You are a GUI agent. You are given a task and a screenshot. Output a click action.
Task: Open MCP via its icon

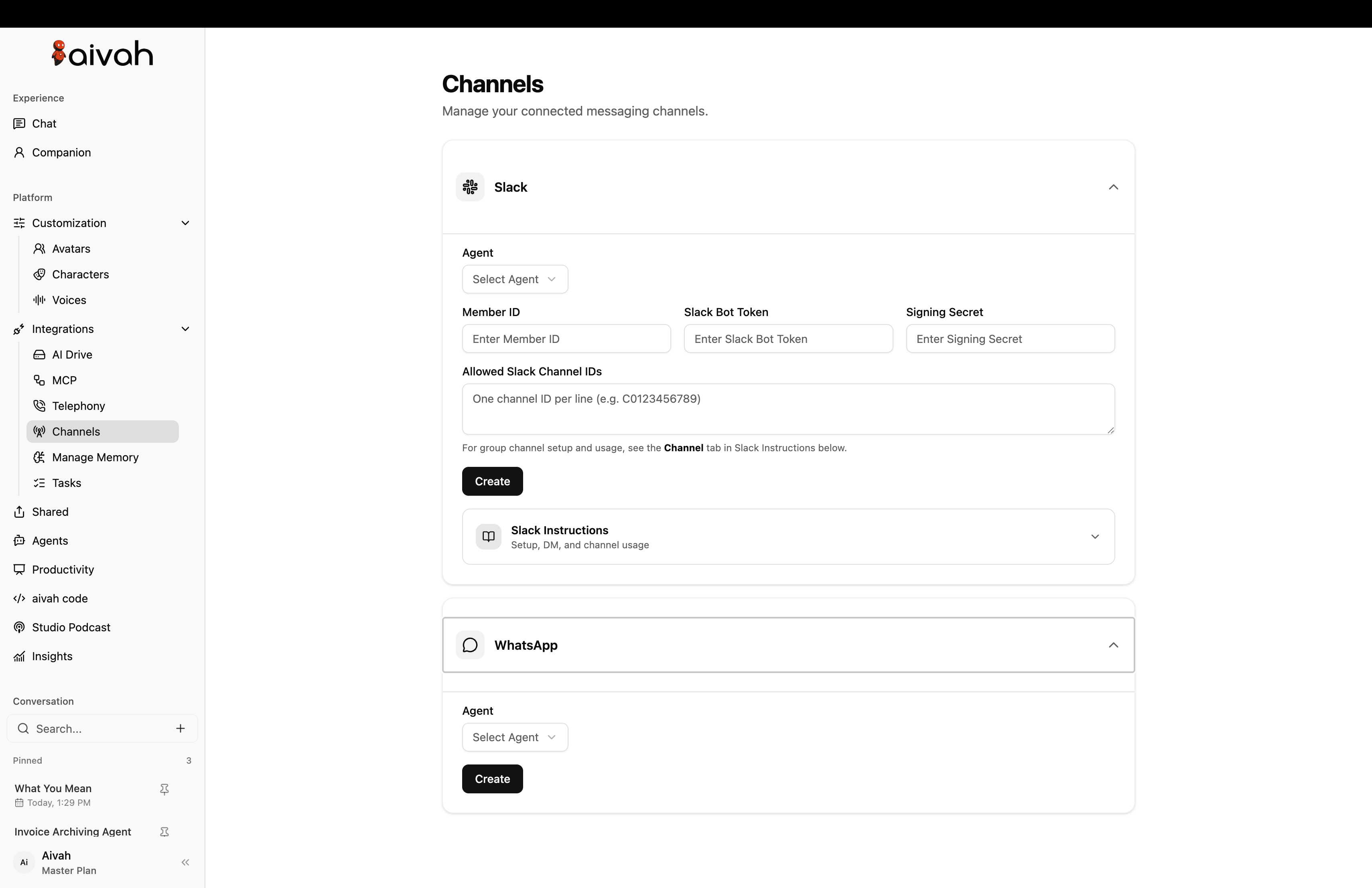(x=39, y=380)
